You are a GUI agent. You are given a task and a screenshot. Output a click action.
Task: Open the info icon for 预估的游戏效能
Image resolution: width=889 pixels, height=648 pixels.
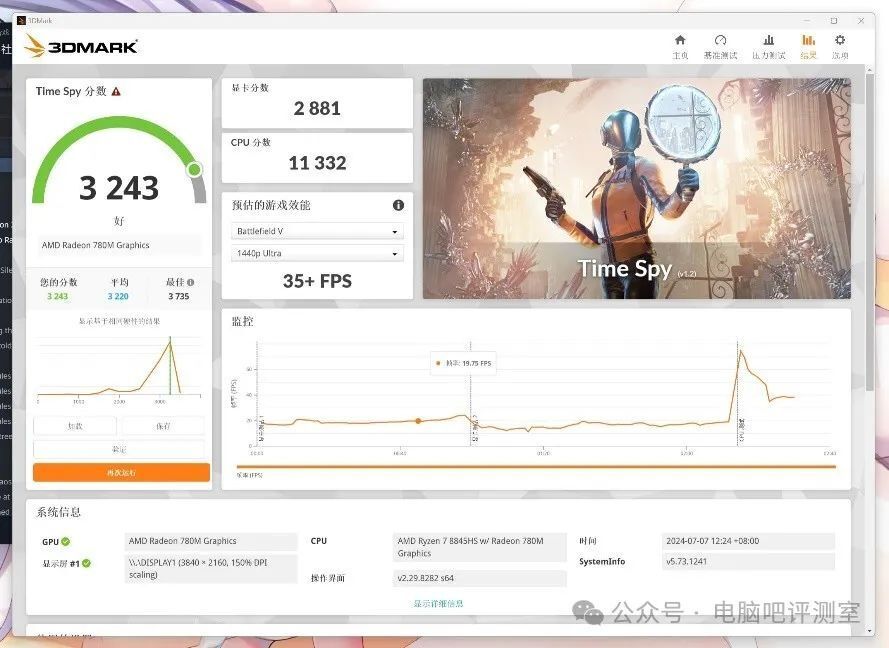pyautogui.click(x=399, y=205)
